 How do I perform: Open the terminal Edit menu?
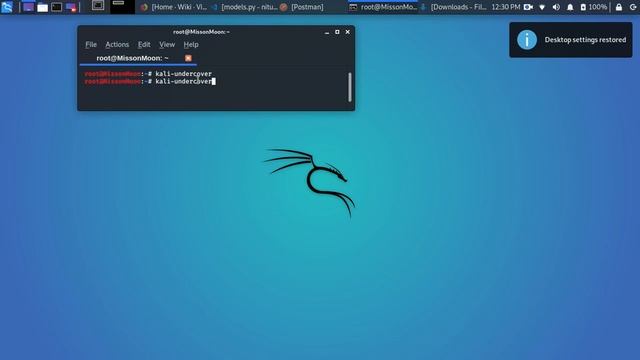[144, 44]
